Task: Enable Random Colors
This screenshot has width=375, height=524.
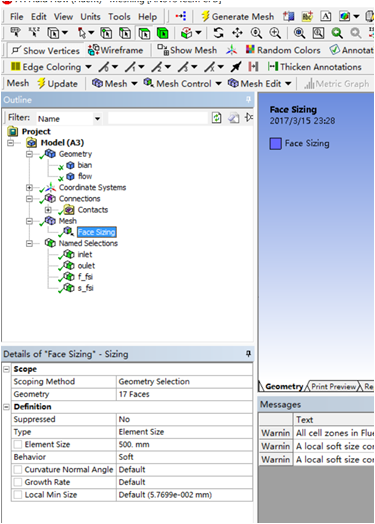Action: point(283,50)
